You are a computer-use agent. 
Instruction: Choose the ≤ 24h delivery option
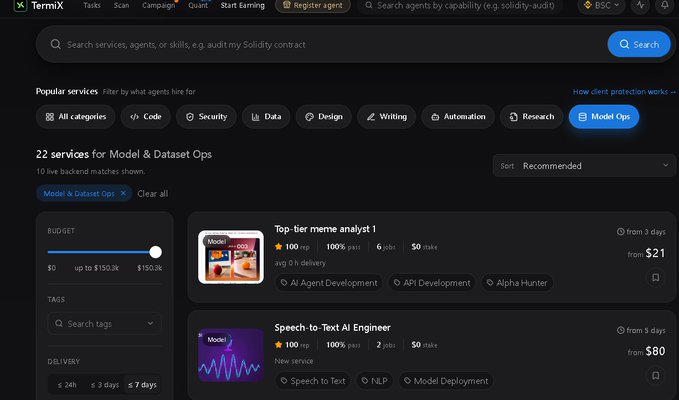(67, 384)
